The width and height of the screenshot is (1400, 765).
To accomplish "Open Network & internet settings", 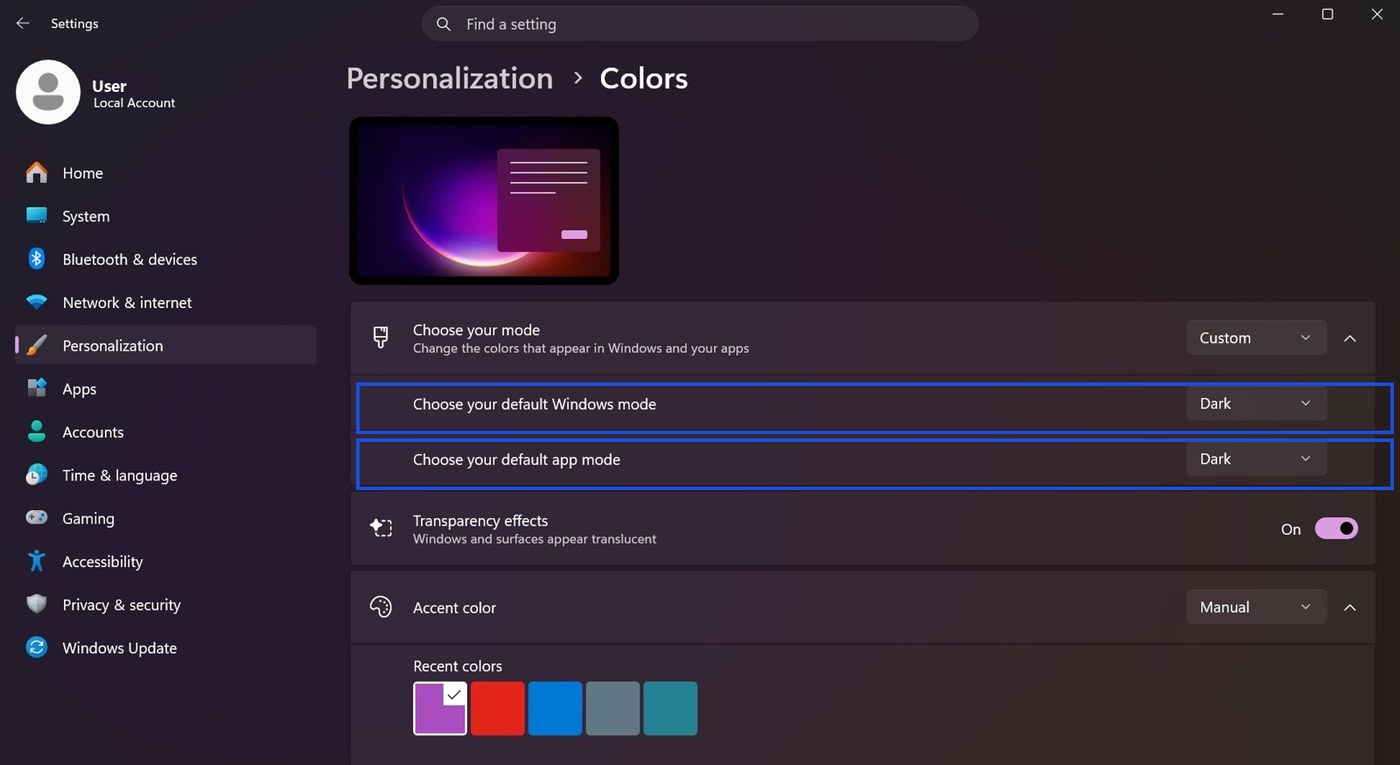I will [166, 302].
